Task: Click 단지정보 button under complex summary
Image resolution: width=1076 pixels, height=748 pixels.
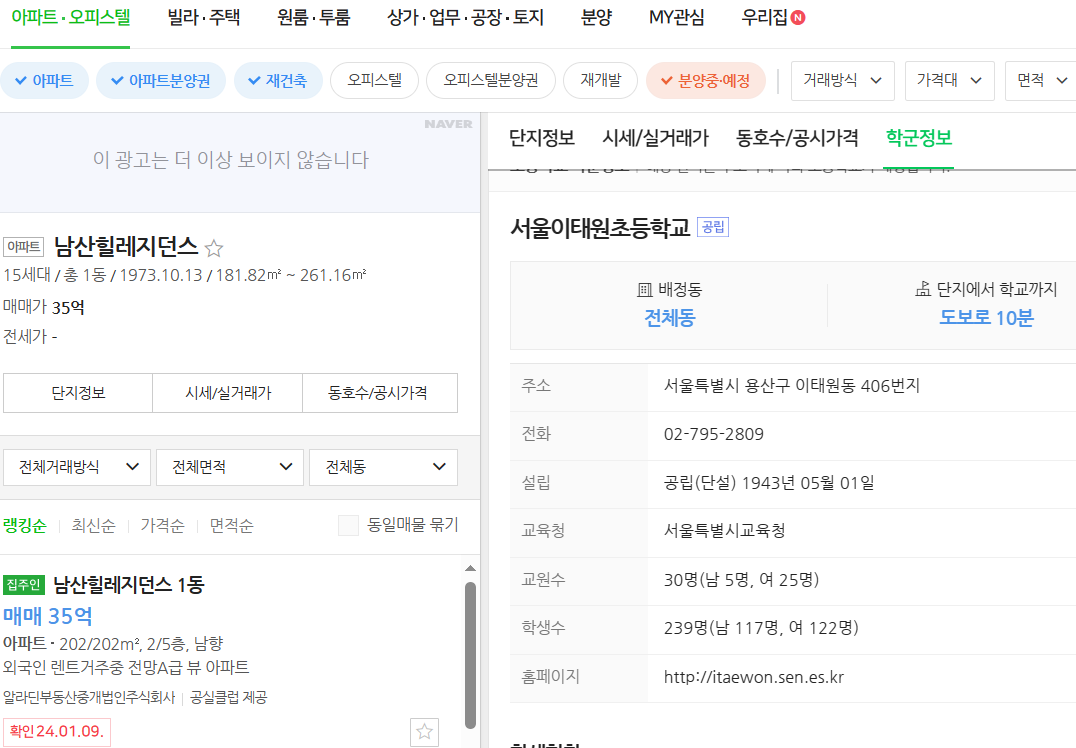Action: click(78, 393)
